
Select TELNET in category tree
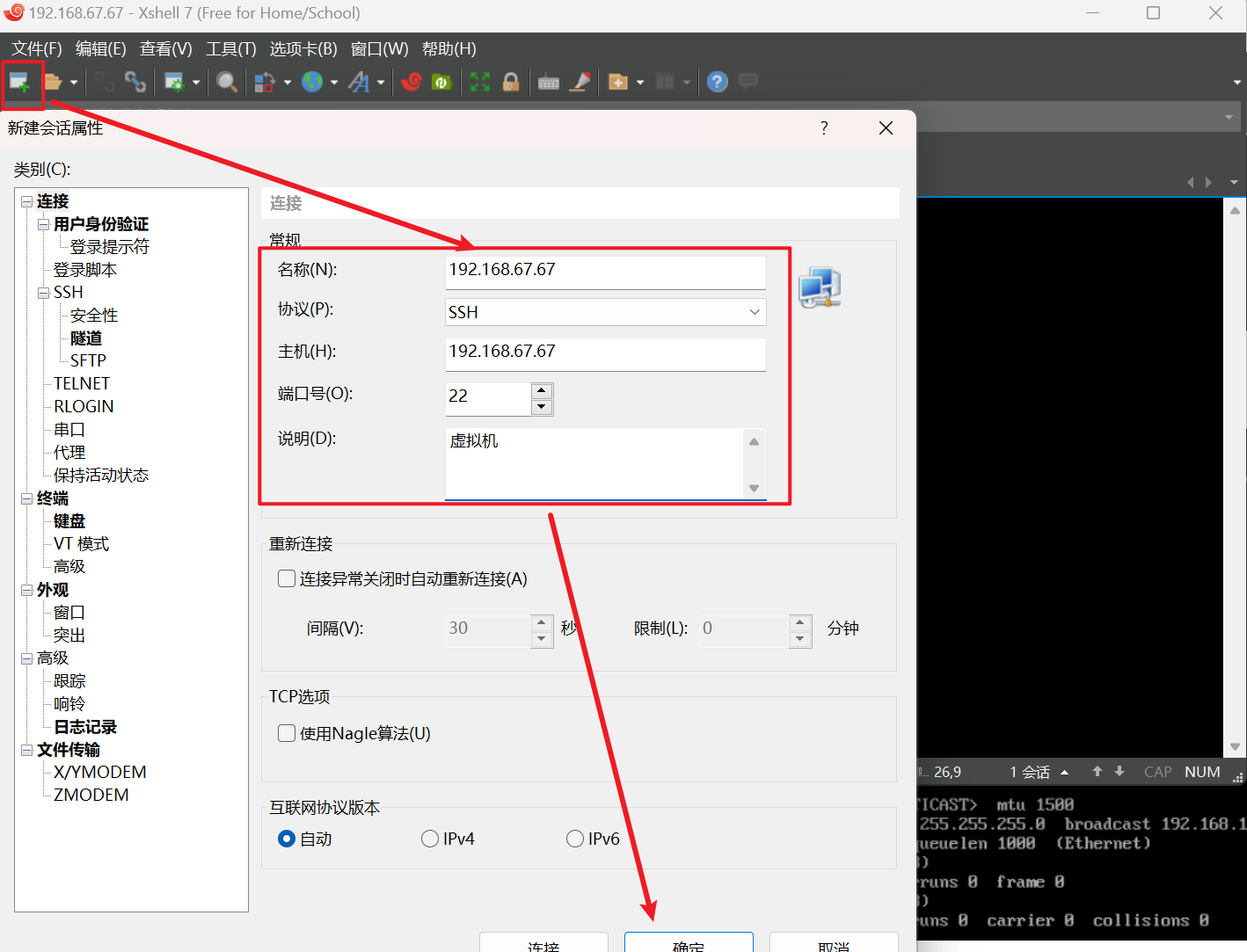point(82,384)
